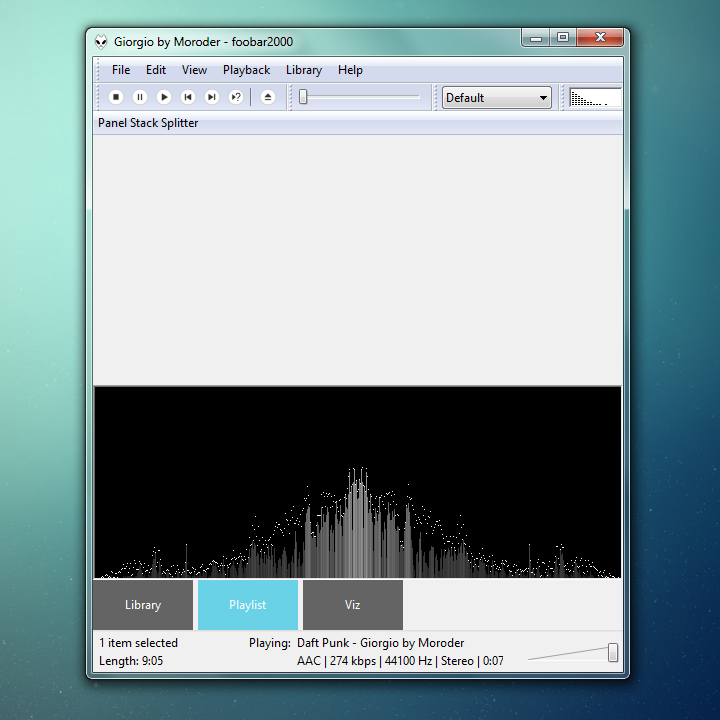
Task: Close the foobar2000 window
Action: 600,38
